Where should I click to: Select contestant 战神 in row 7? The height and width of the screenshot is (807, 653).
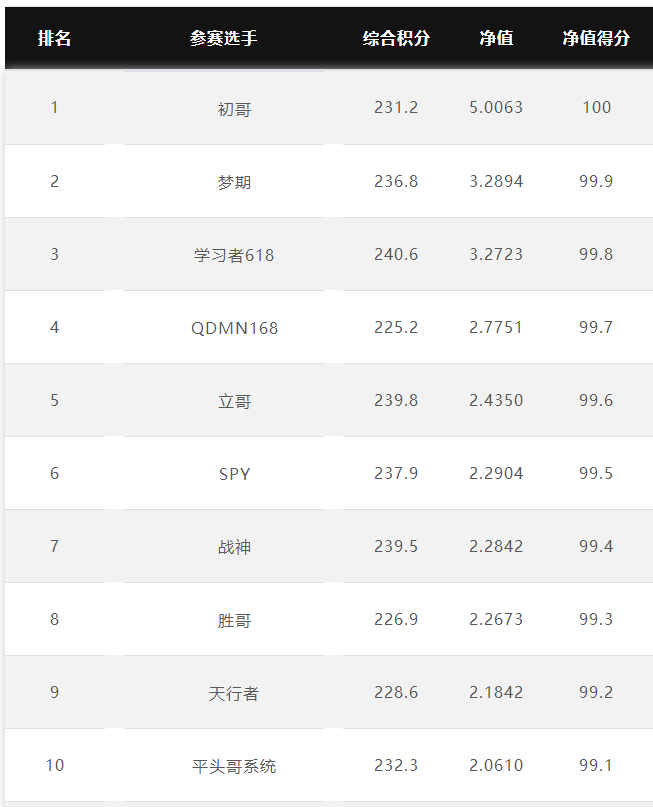pyautogui.click(x=234, y=547)
